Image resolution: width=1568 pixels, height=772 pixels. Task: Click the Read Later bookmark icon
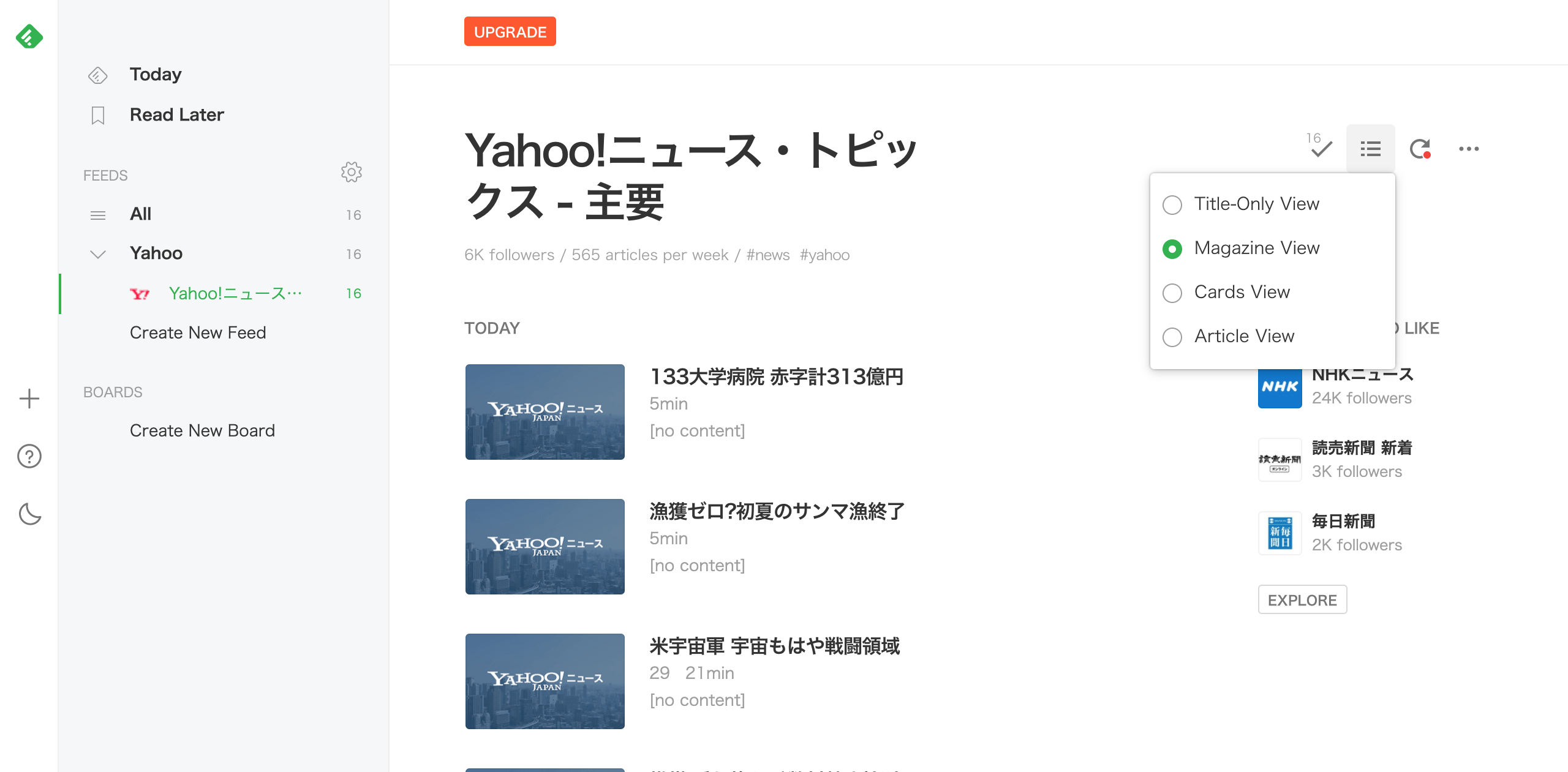coord(97,115)
